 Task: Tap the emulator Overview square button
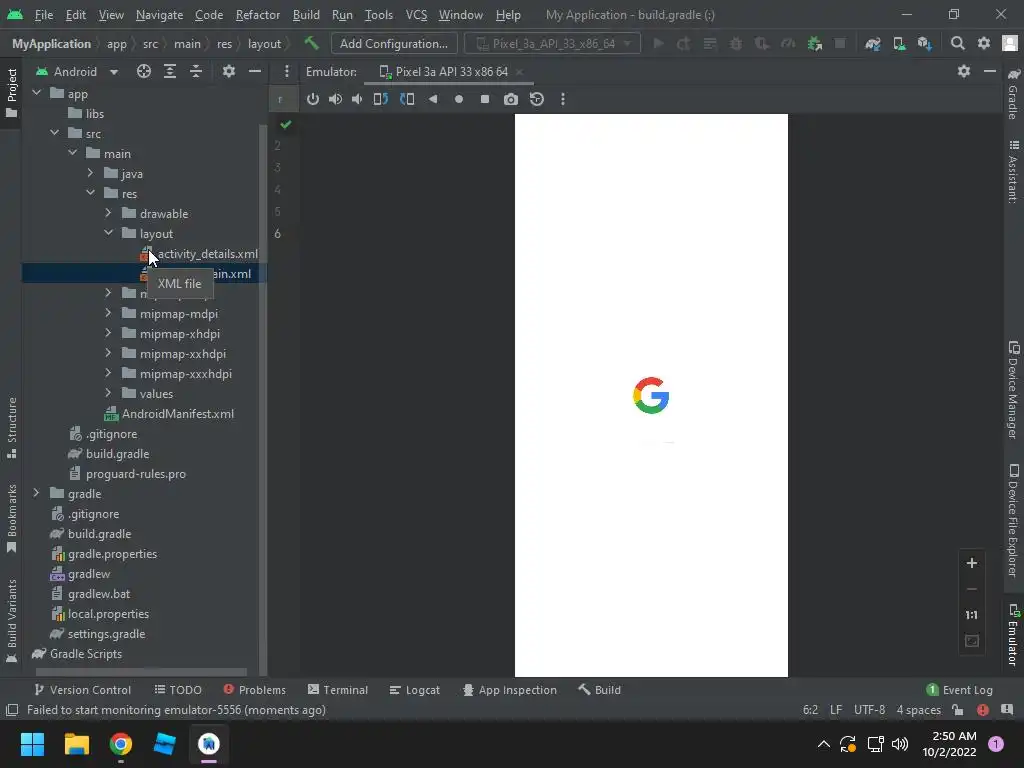point(485,99)
